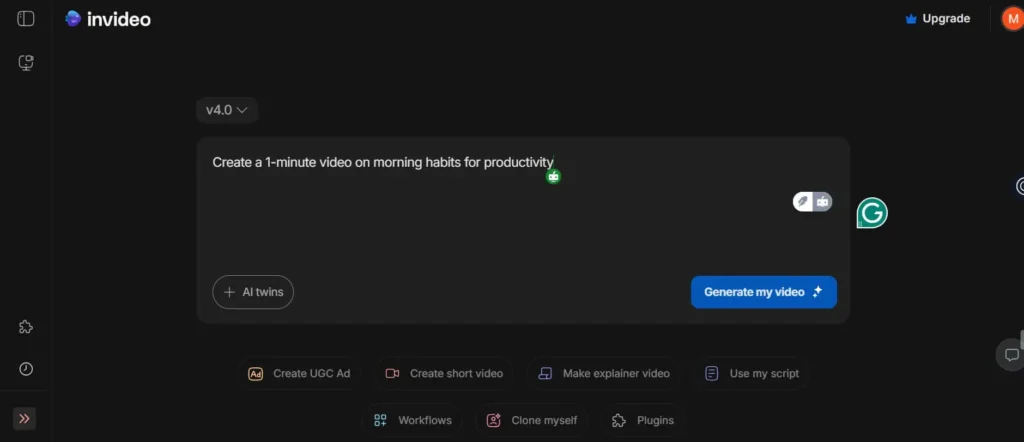Add AI twins to the prompt
The image size is (1024, 442).
(253, 292)
